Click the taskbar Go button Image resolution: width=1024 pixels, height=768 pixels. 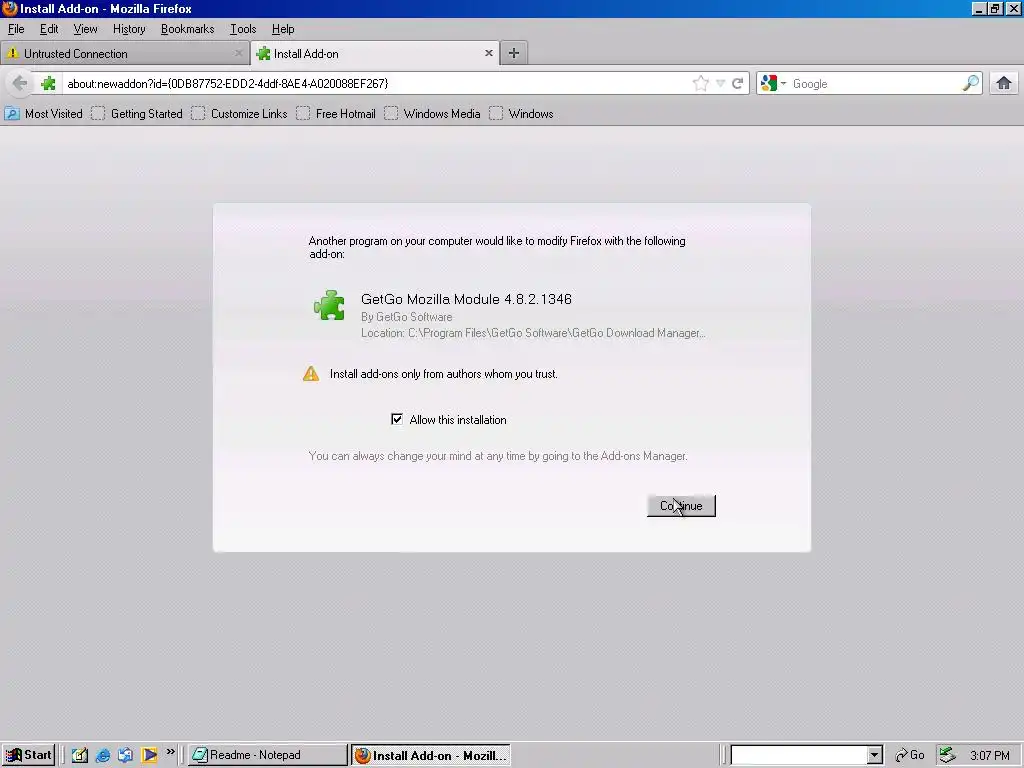(910, 755)
